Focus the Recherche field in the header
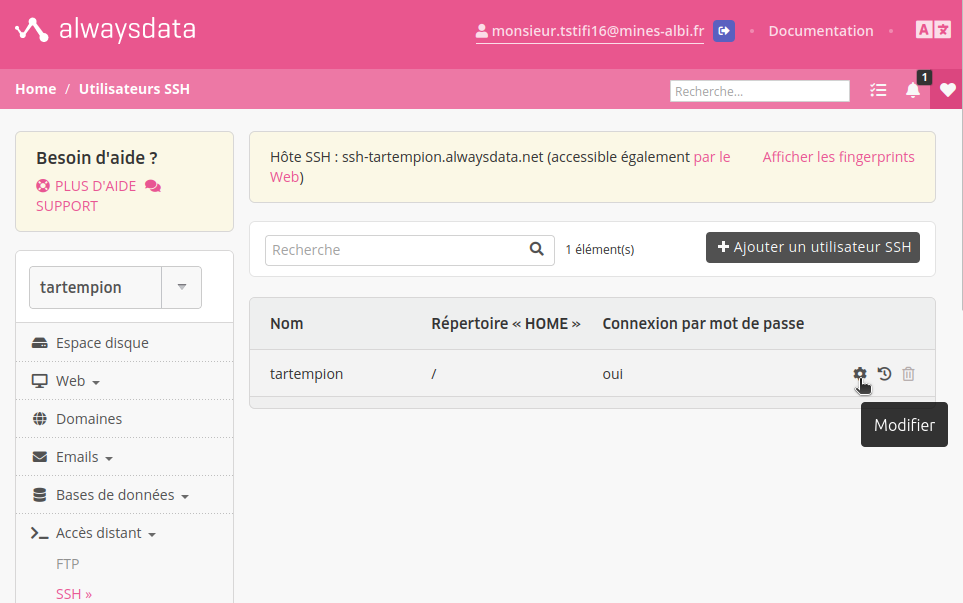Image resolution: width=963 pixels, height=603 pixels. coord(759,91)
